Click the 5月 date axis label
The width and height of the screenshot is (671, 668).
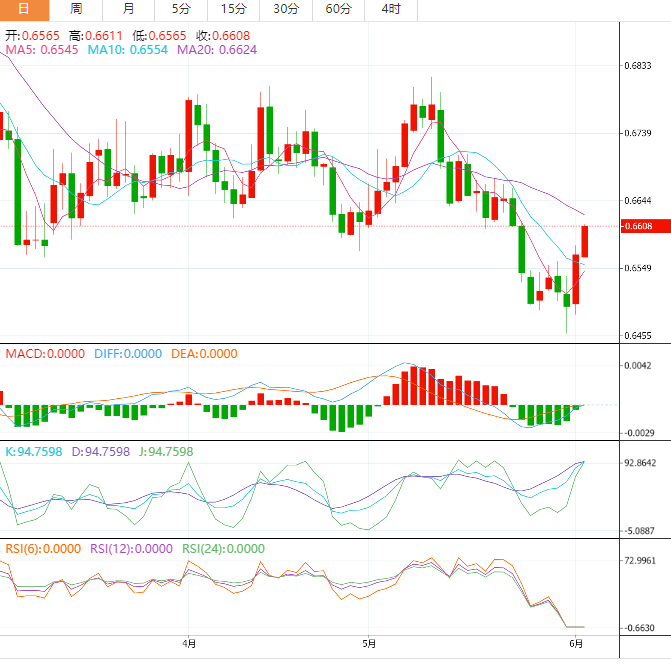tap(368, 644)
